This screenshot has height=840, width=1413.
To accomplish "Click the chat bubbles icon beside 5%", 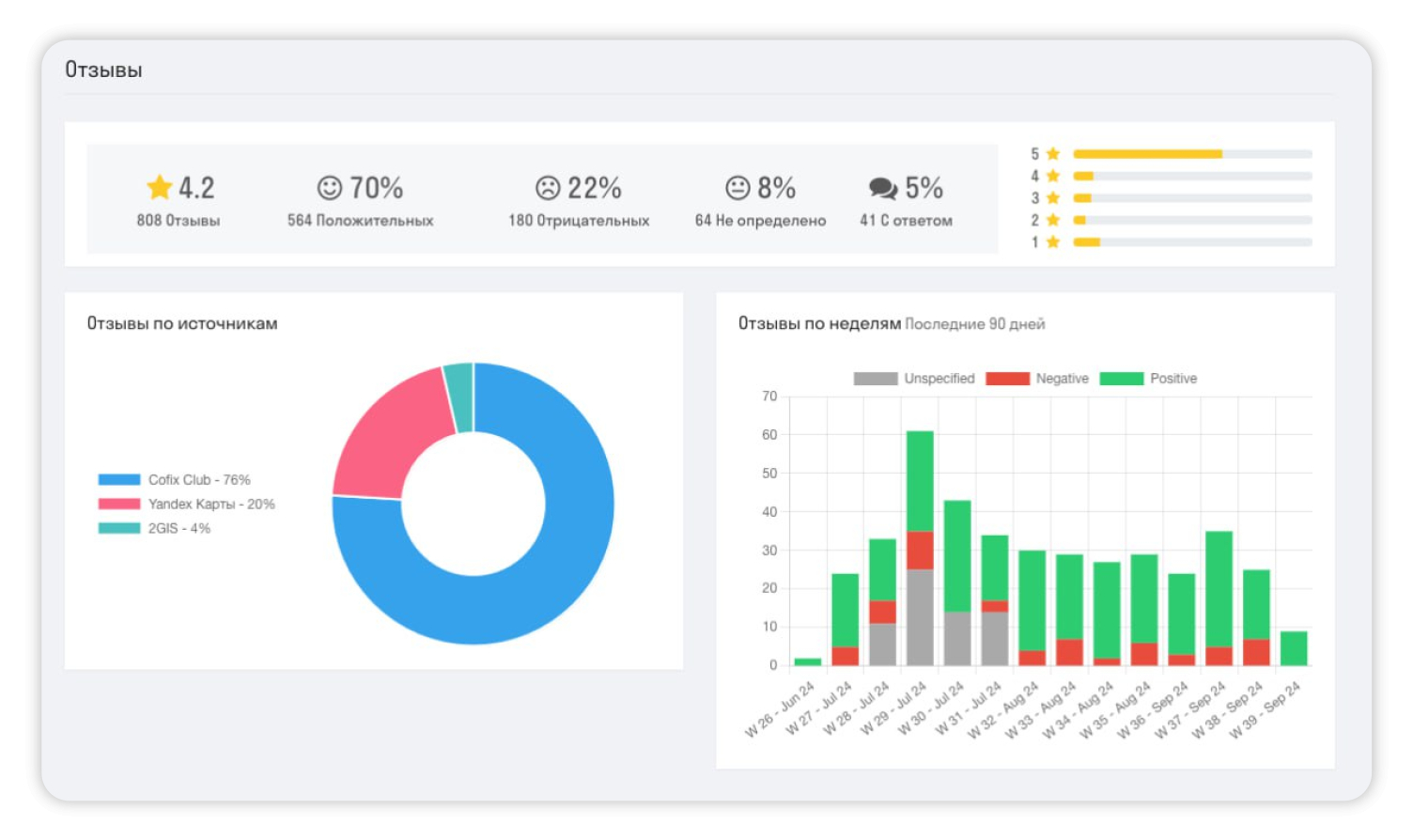I will pos(883,188).
